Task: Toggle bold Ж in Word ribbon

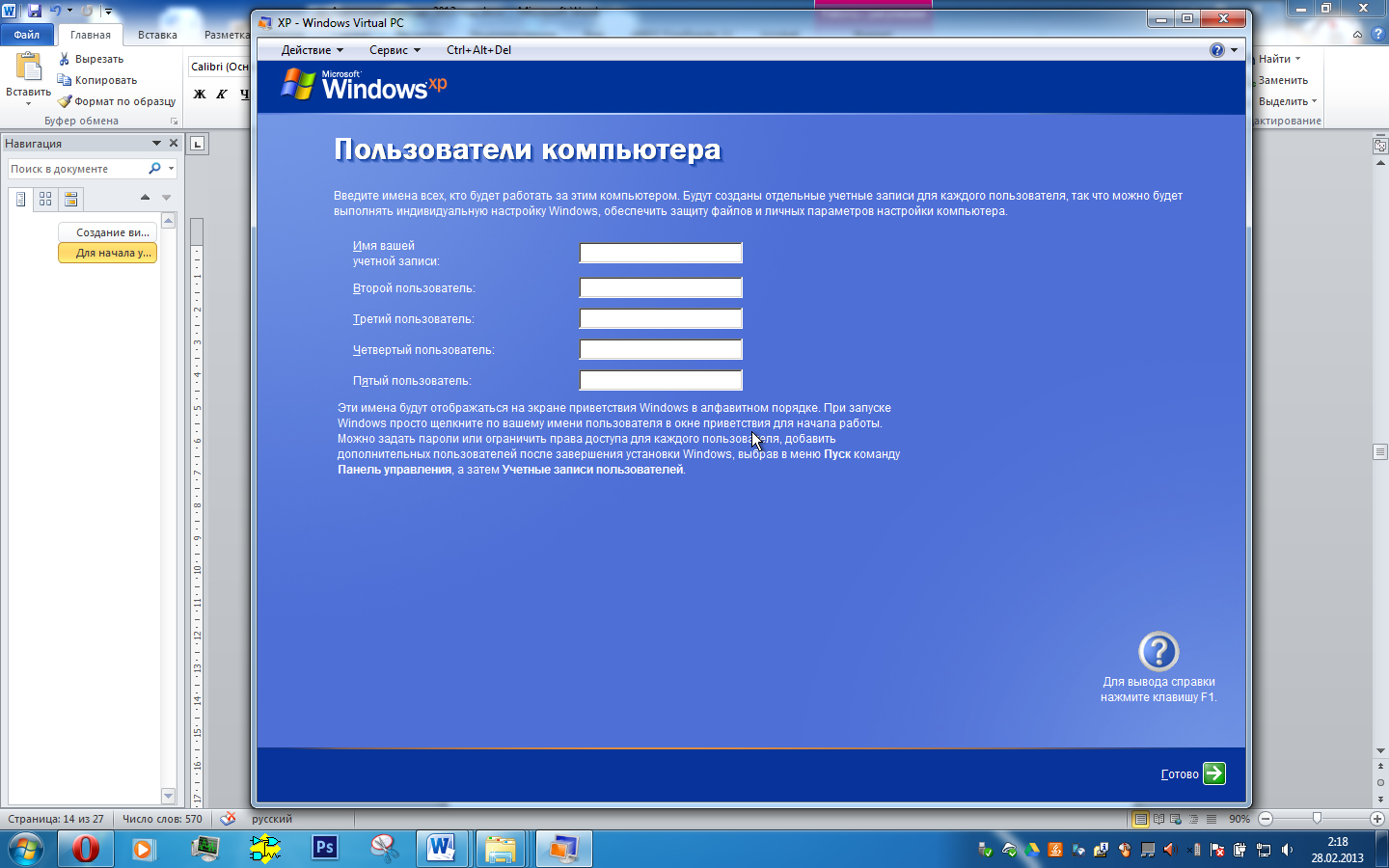Action: (200, 94)
